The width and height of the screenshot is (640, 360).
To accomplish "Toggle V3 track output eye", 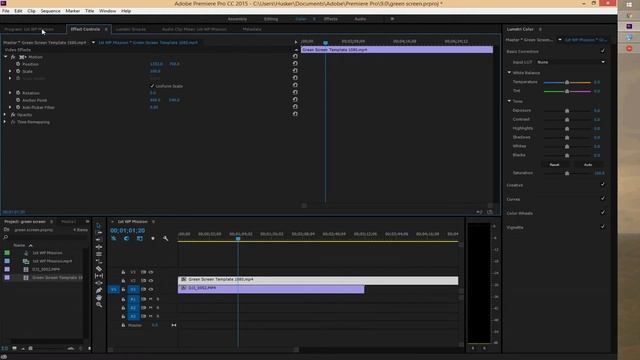I will coord(151,272).
